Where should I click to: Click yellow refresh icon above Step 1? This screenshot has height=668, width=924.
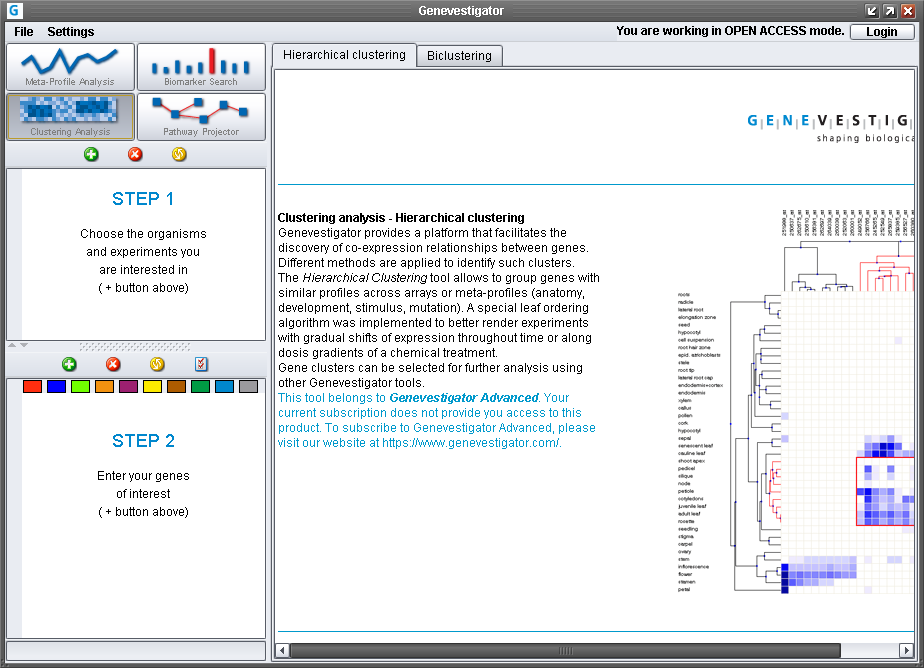(179, 154)
